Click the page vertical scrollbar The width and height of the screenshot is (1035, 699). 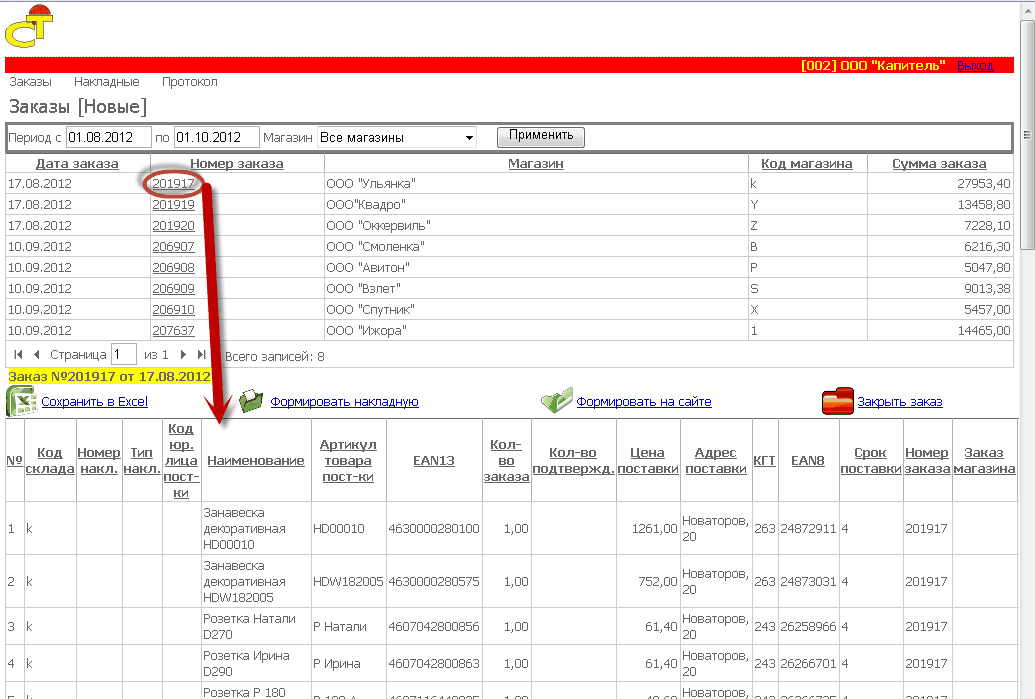1027,135
